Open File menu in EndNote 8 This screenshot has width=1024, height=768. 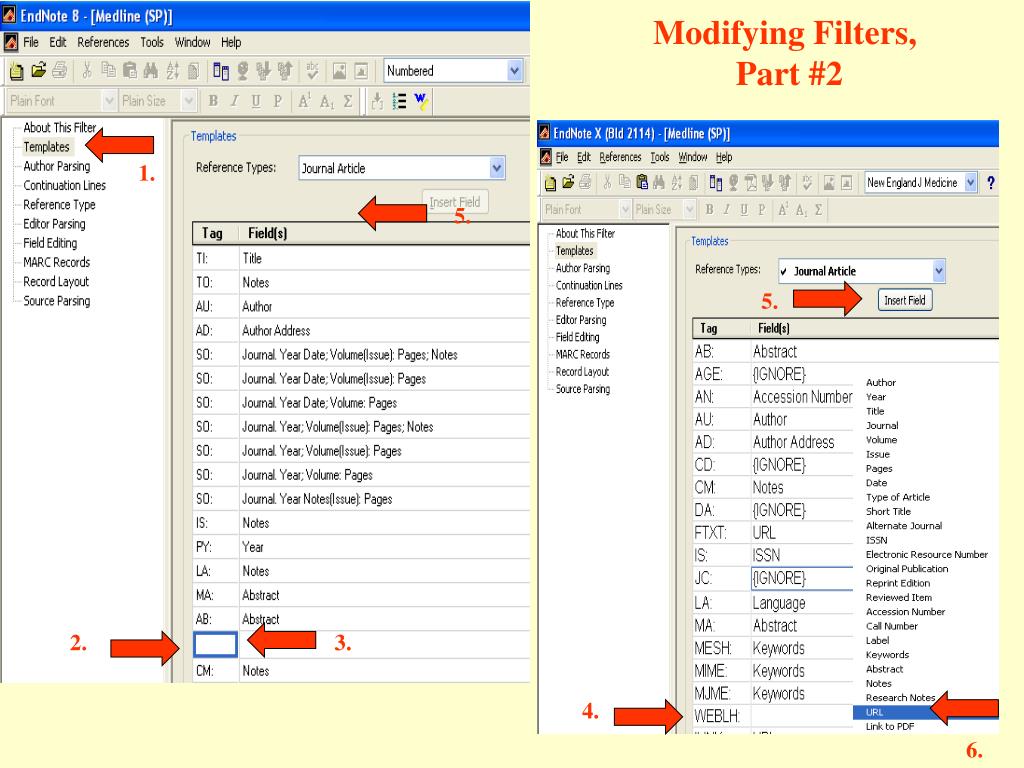tap(31, 42)
